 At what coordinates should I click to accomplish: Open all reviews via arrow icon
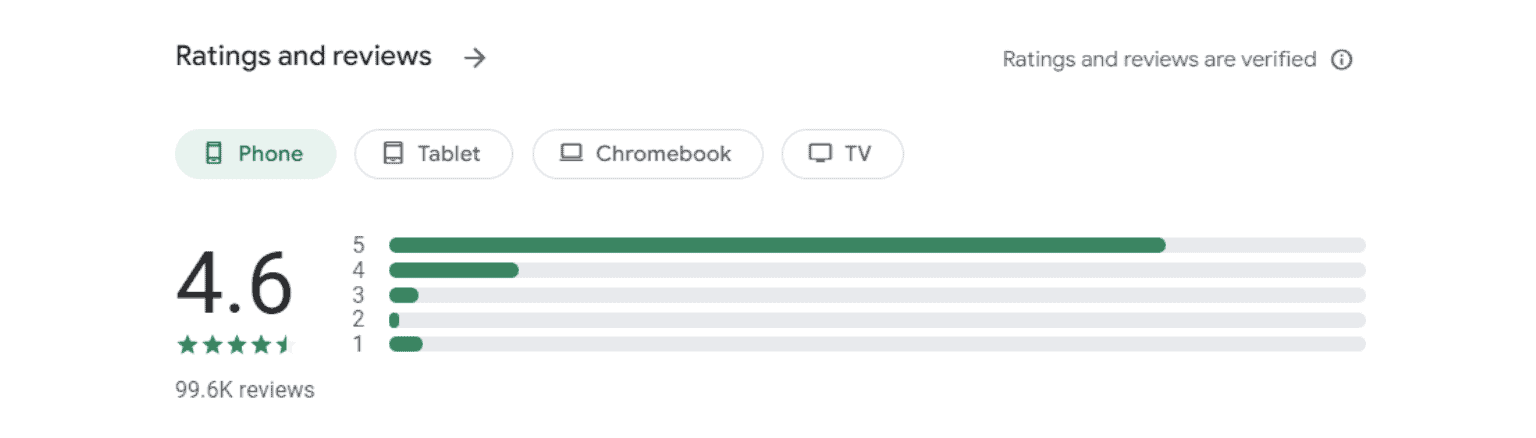[x=475, y=58]
